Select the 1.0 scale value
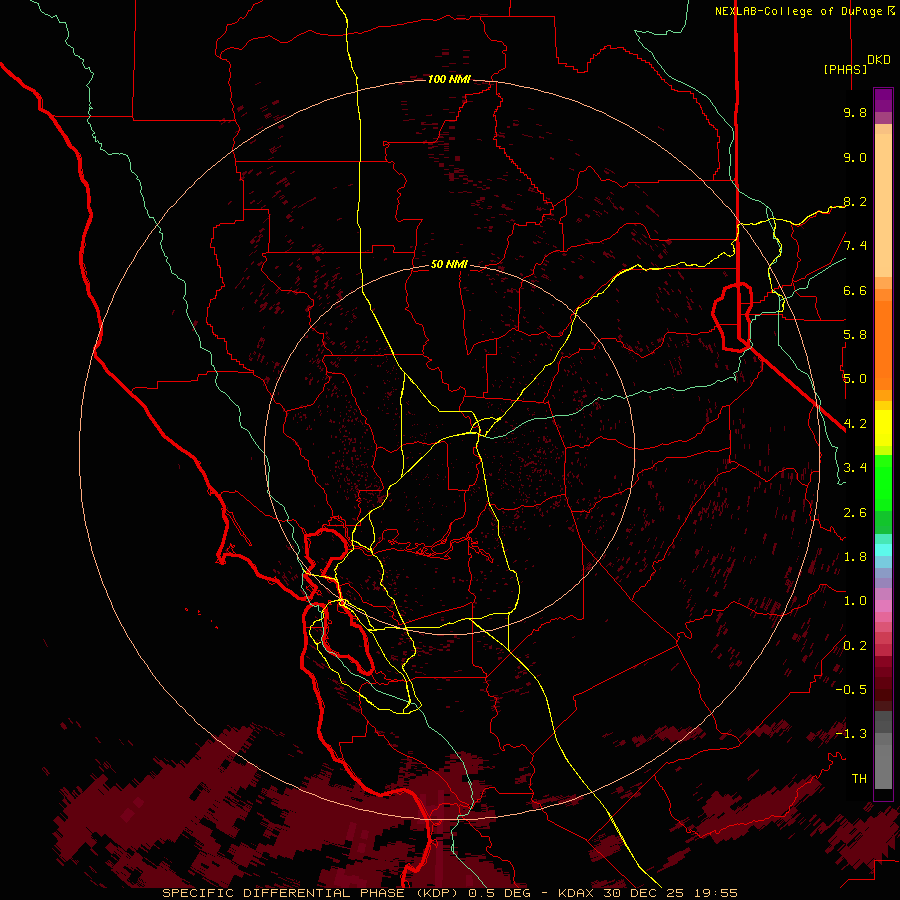Viewport: 900px width, 900px height. point(855,601)
